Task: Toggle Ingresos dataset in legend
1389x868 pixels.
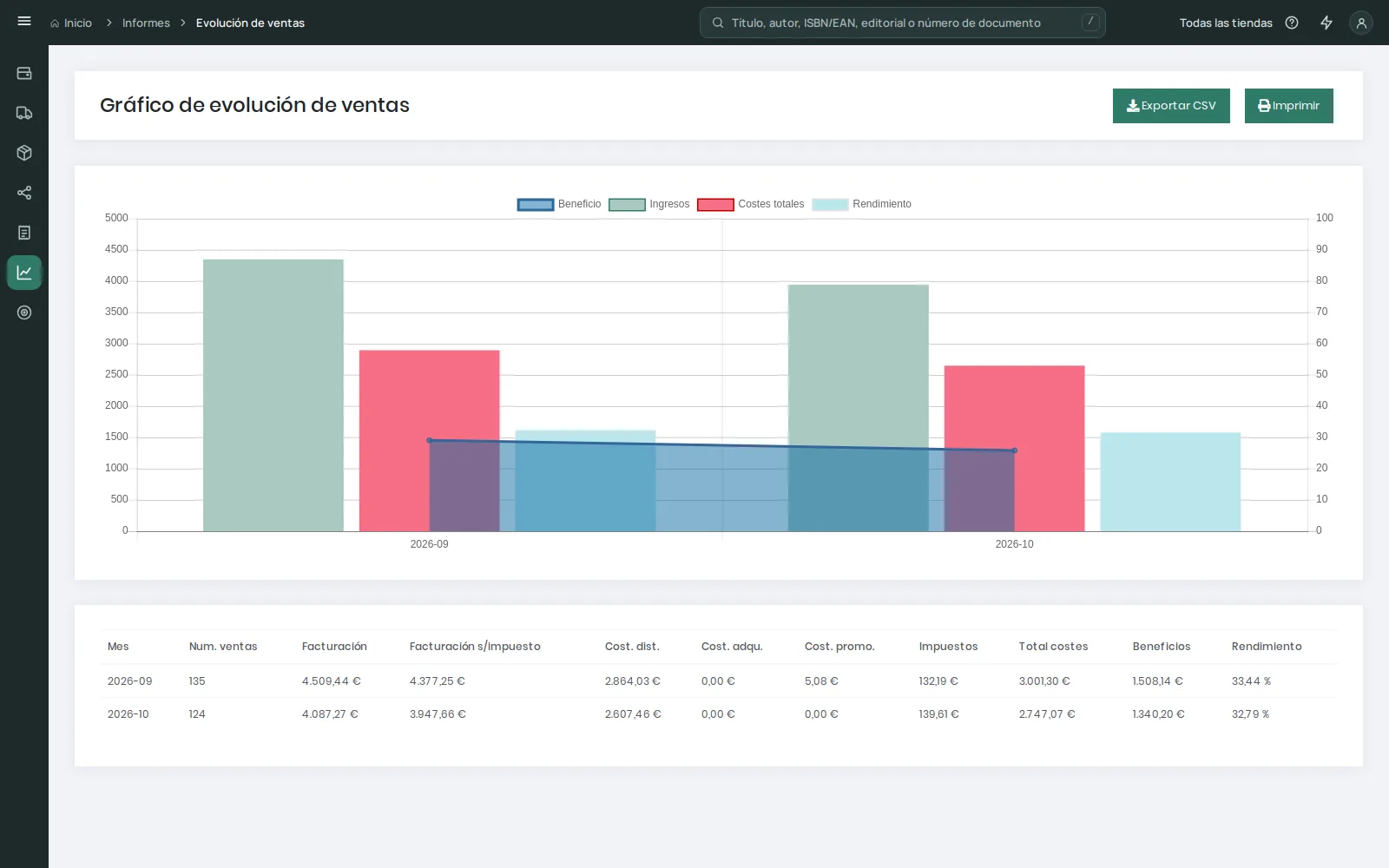Action: 649,204
